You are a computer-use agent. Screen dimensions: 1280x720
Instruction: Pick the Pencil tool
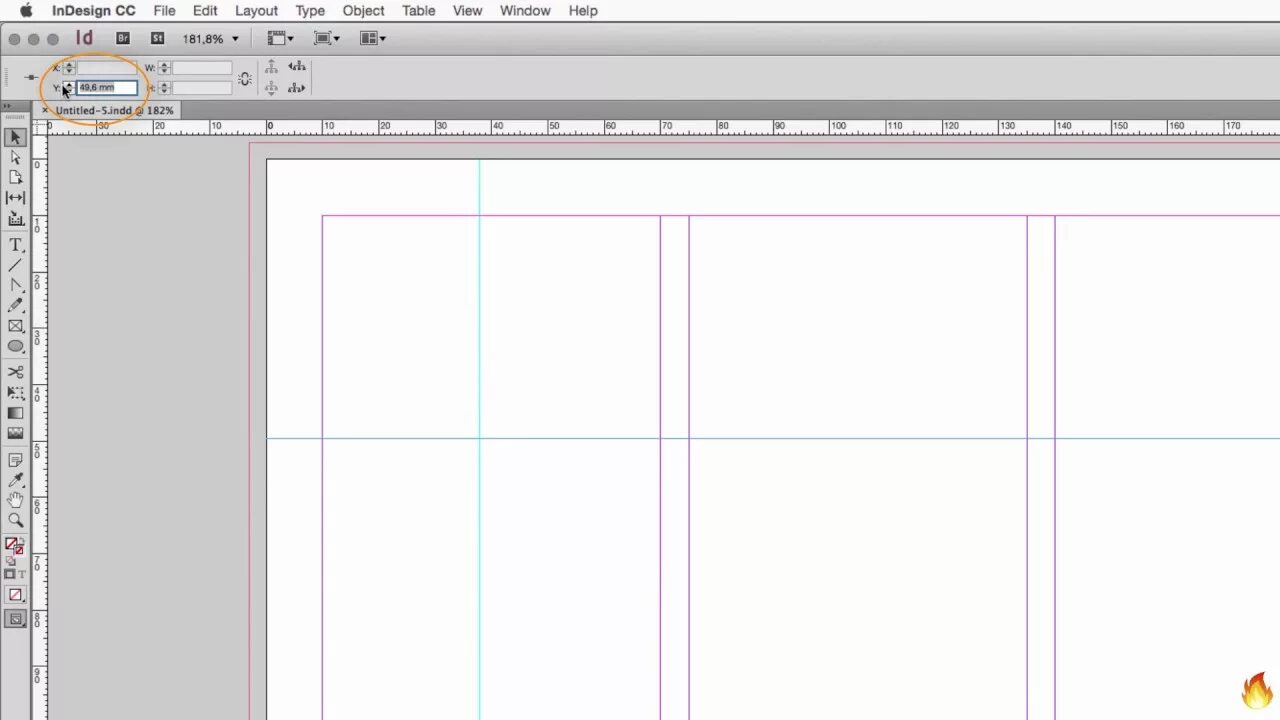(x=15, y=305)
